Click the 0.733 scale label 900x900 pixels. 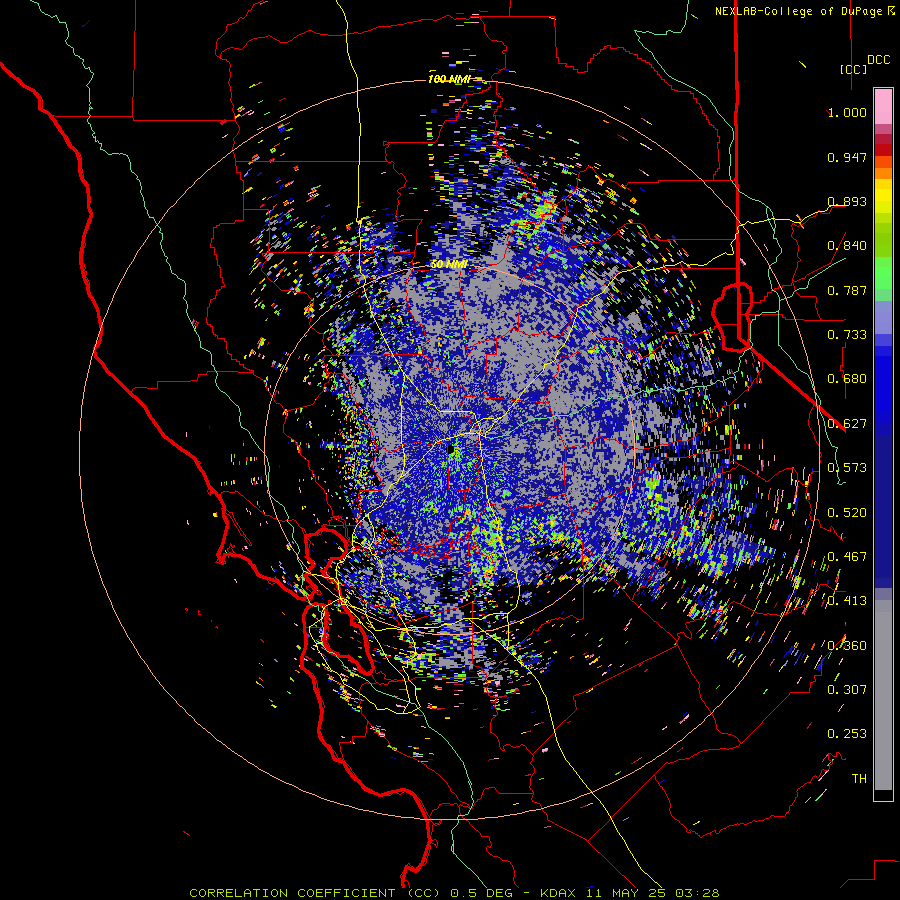pyautogui.click(x=847, y=335)
